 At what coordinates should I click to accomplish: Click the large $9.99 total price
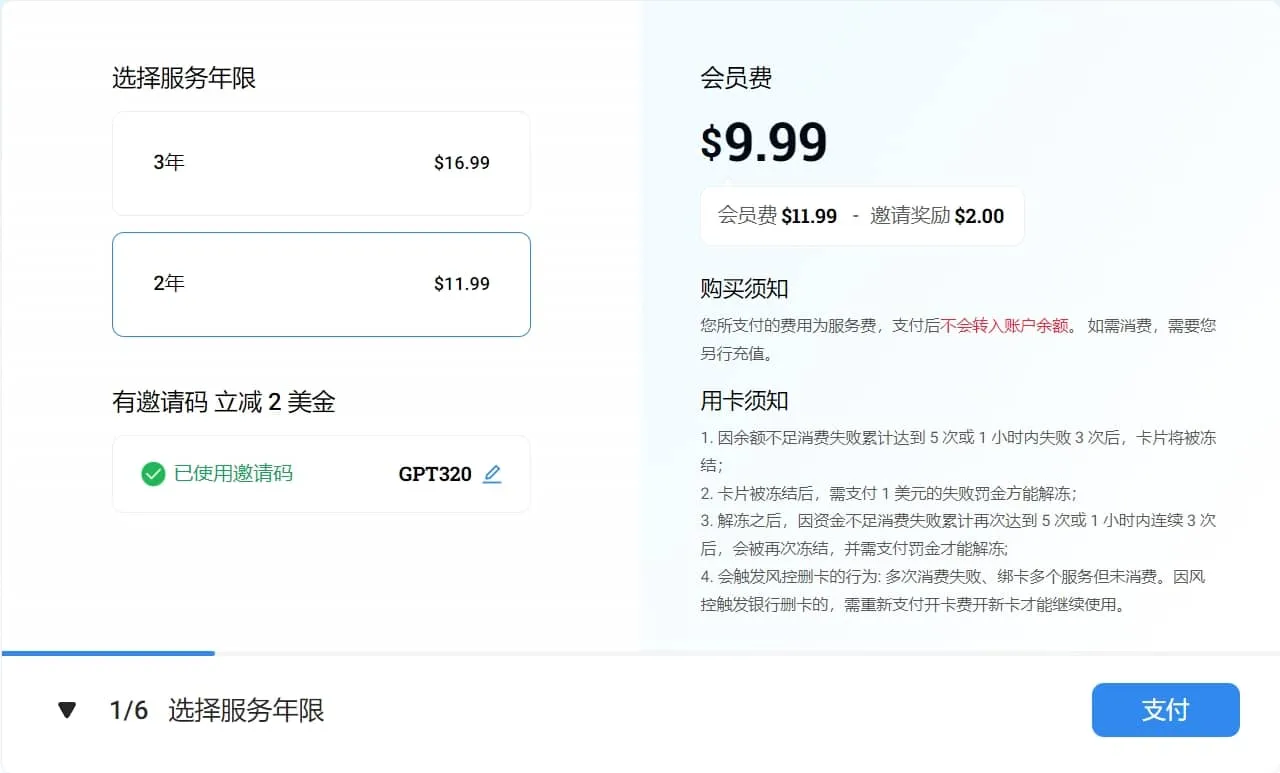(764, 142)
